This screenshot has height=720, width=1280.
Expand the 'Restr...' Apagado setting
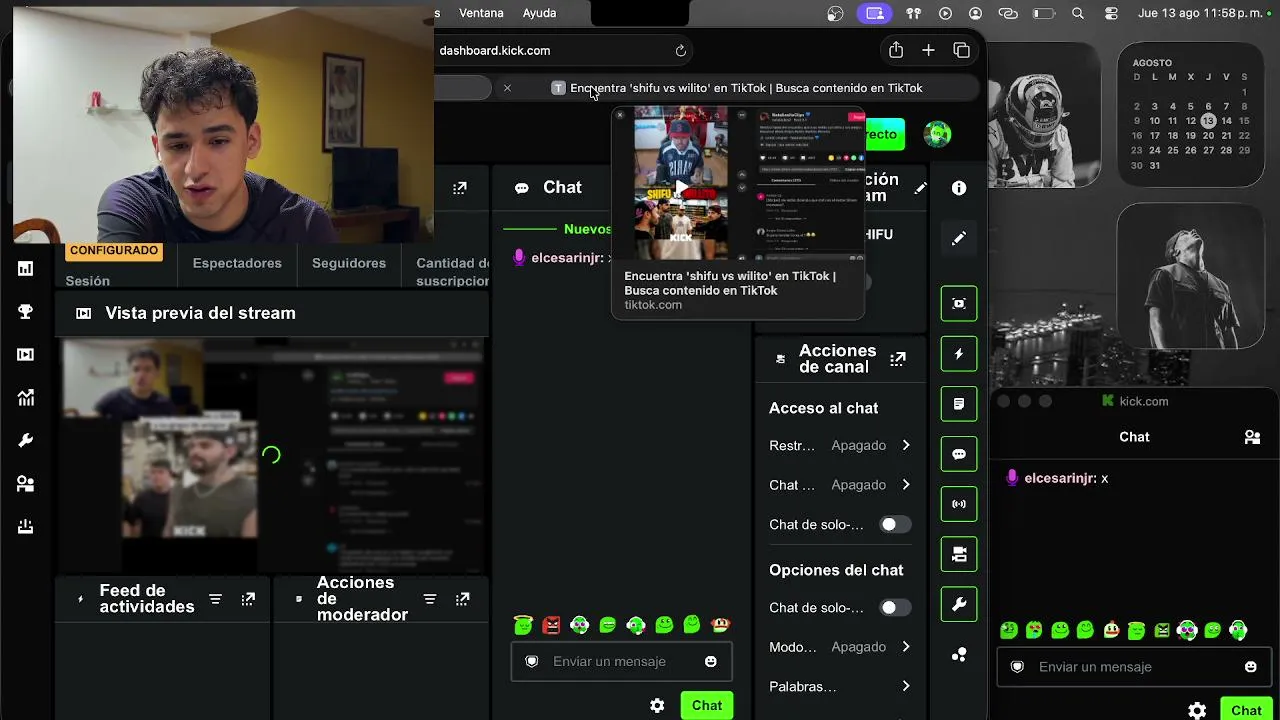pyautogui.click(x=840, y=445)
